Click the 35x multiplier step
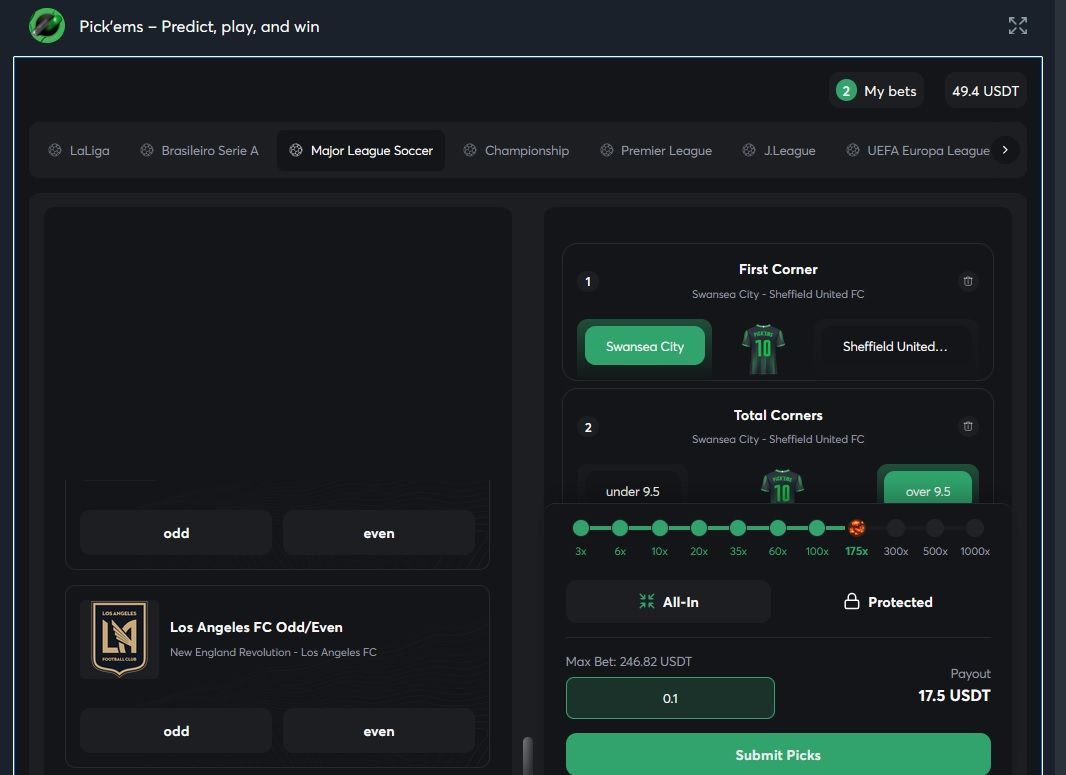This screenshot has width=1066, height=775. [738, 528]
